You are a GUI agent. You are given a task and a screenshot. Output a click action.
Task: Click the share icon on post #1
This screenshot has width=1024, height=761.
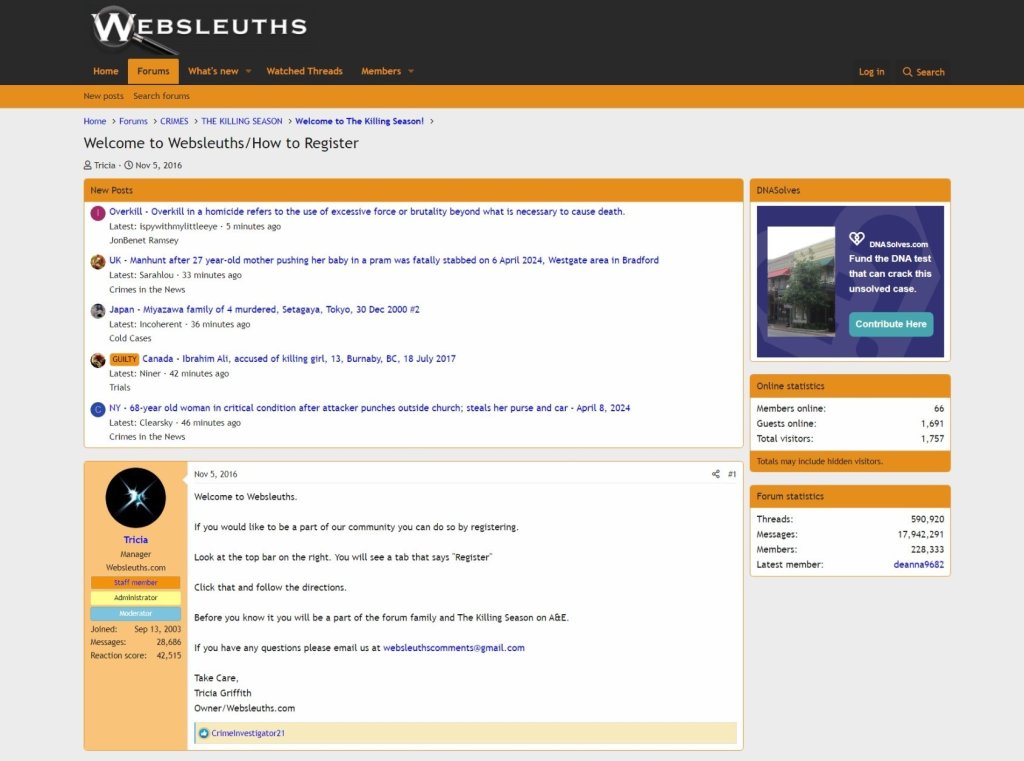tap(715, 474)
